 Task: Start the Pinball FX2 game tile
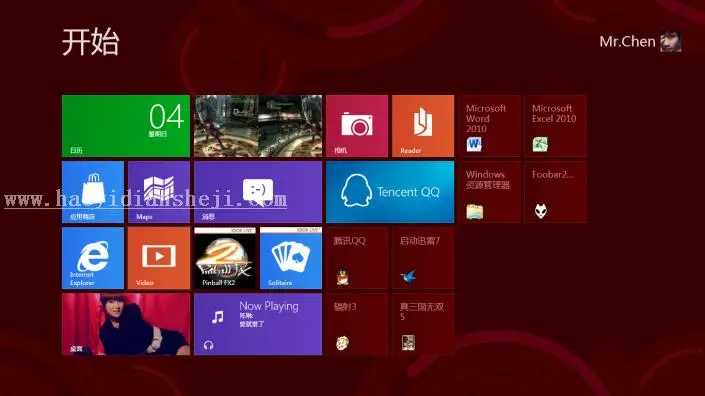(x=225, y=258)
